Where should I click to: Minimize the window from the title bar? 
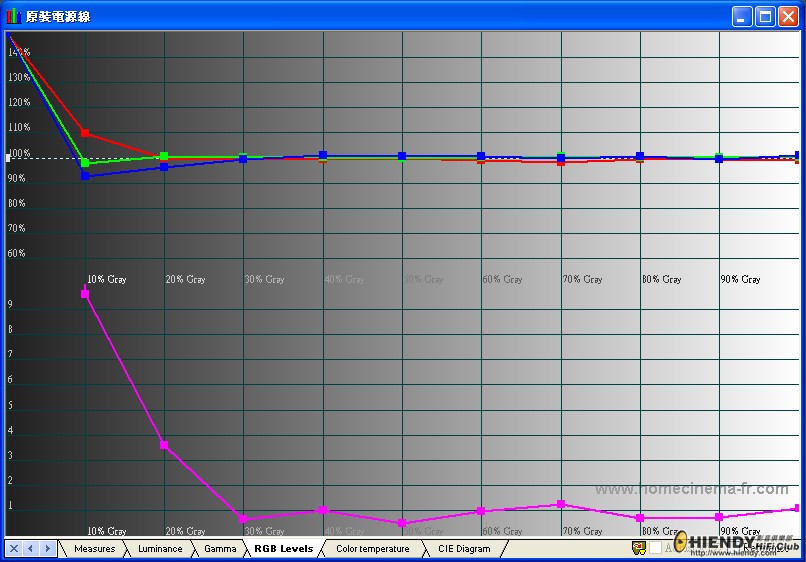pos(742,16)
